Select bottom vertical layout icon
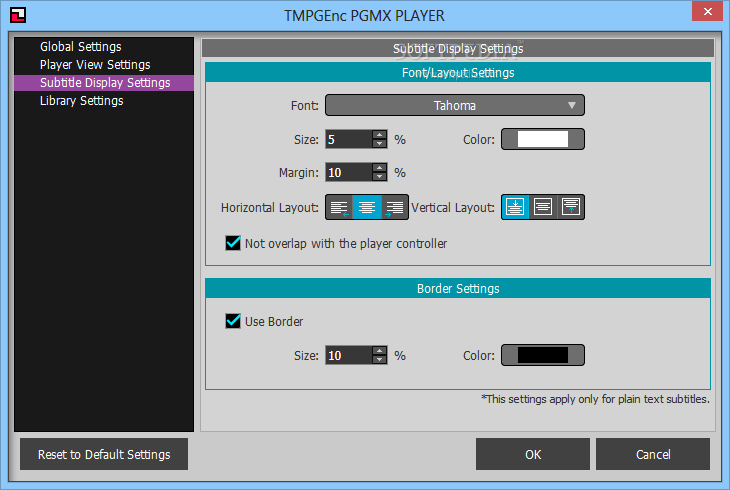 tap(515, 207)
